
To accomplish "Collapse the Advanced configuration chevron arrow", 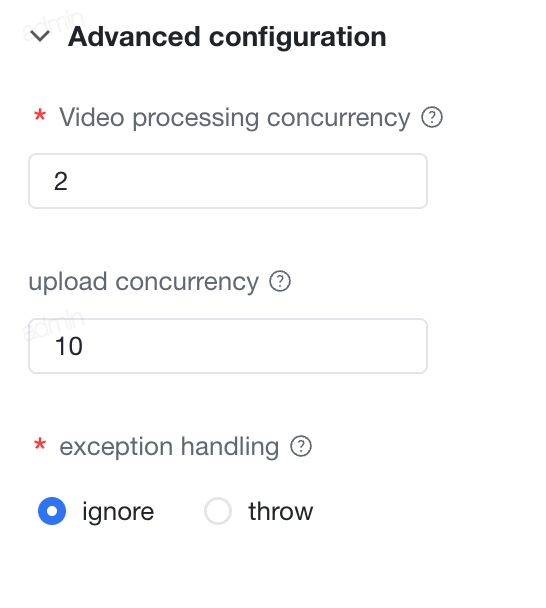I will click(x=40, y=36).
